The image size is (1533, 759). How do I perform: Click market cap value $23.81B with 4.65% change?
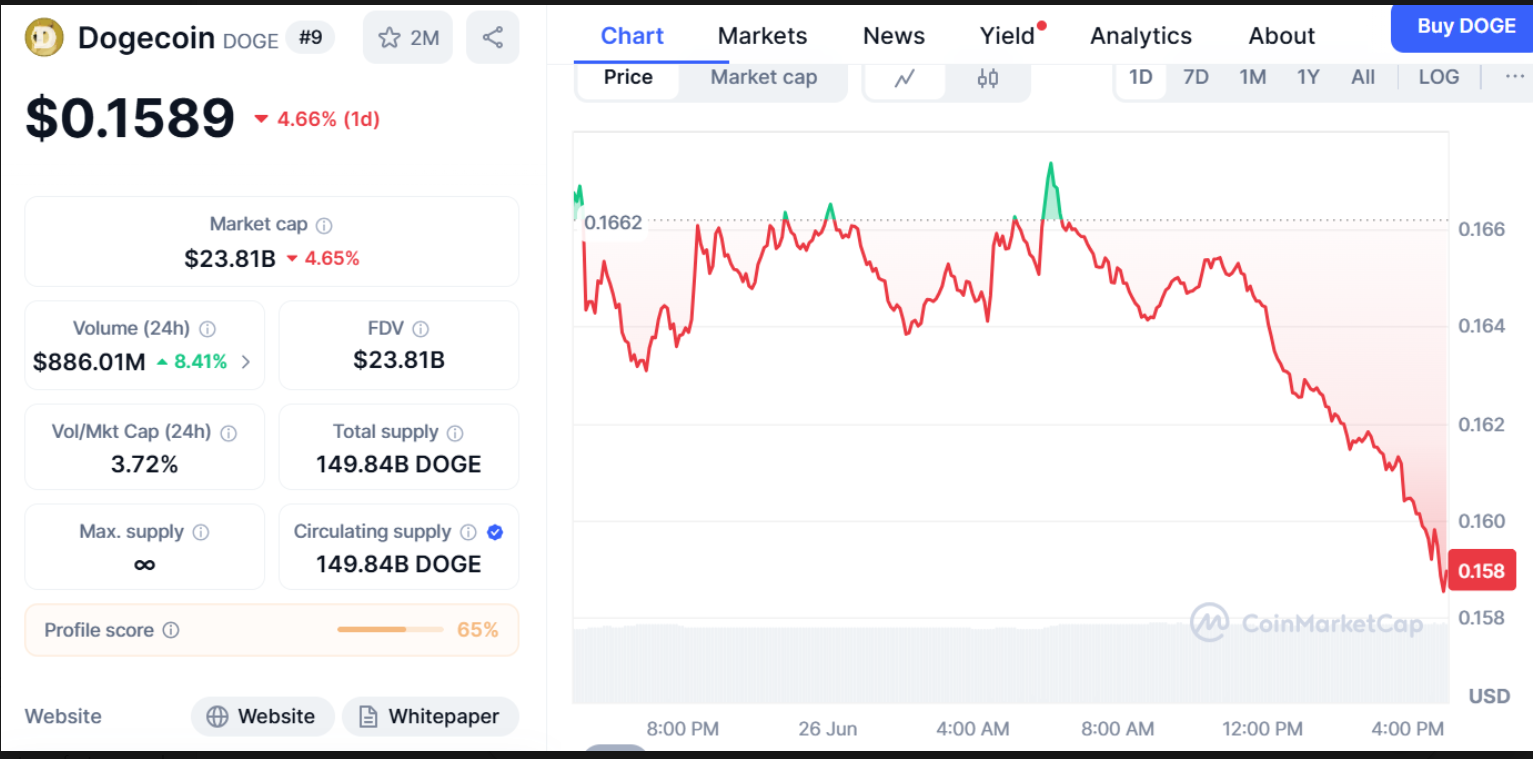272,259
